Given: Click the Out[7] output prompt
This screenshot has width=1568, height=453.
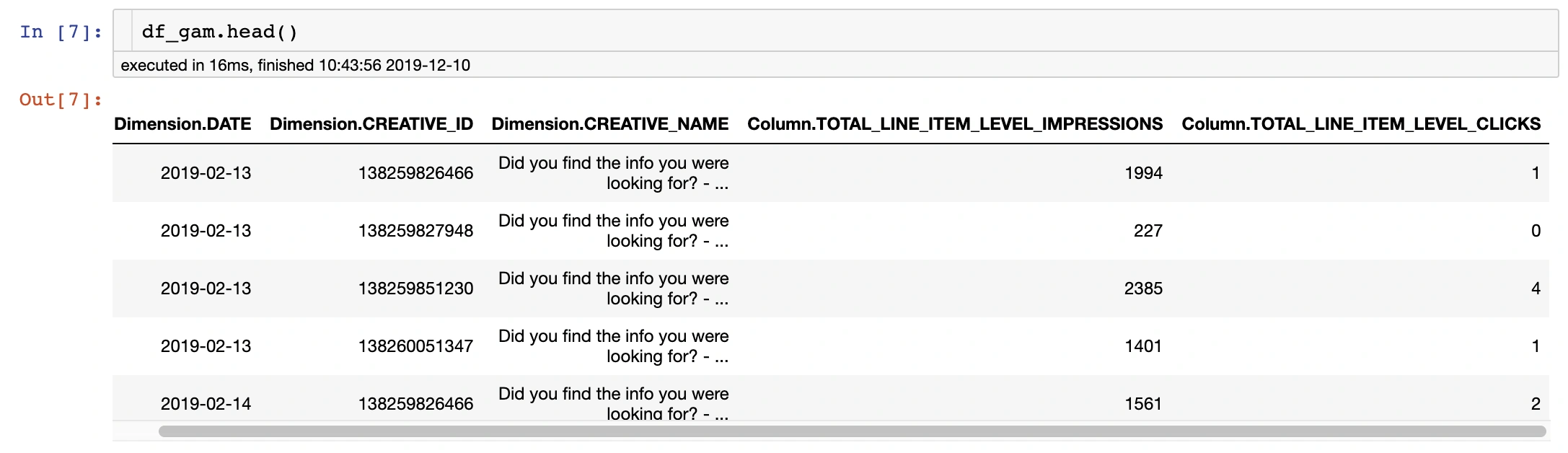Looking at the screenshot, I should (61, 100).
